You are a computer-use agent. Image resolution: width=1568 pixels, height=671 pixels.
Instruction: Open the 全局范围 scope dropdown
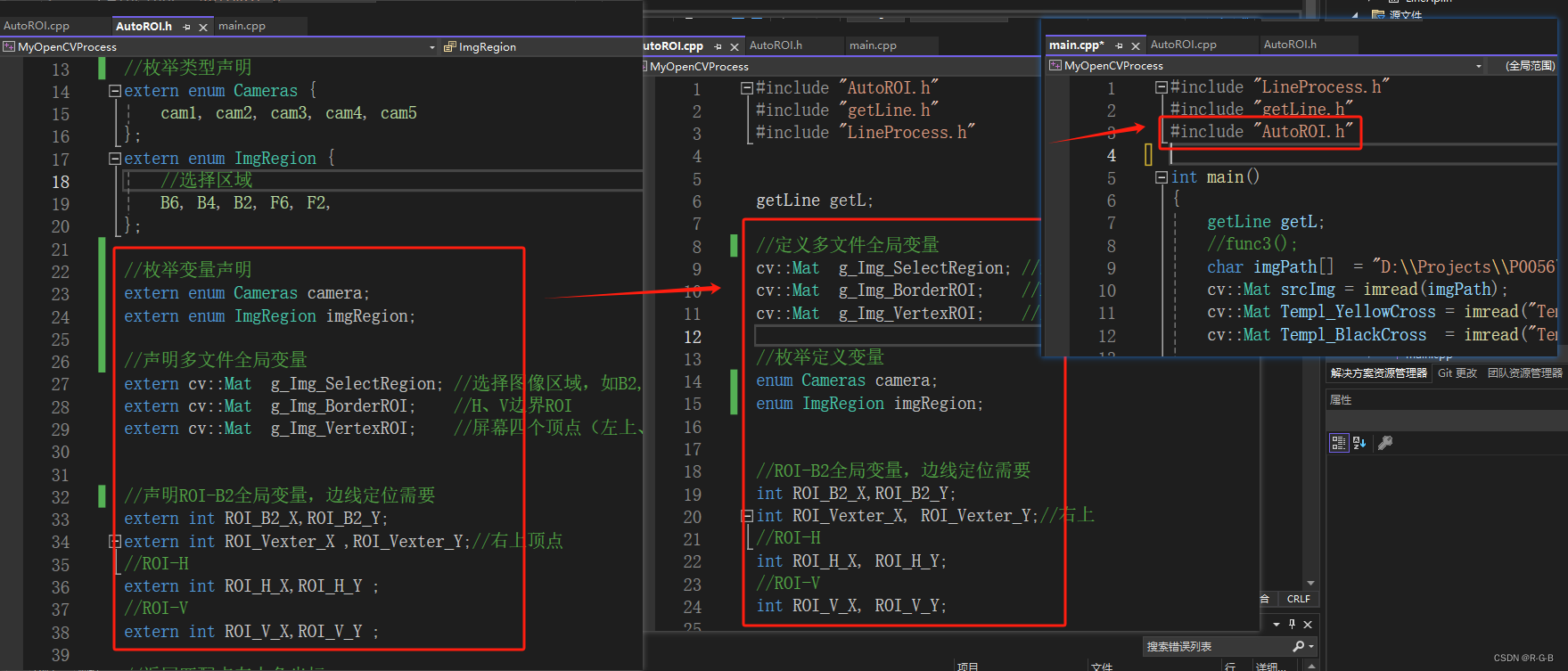pos(1528,66)
